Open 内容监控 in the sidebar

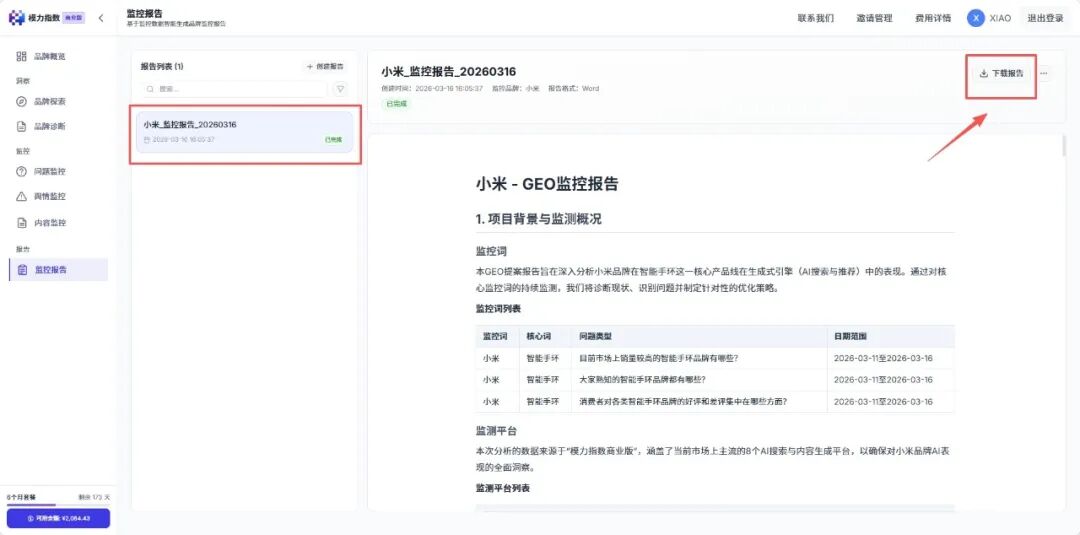(50, 223)
